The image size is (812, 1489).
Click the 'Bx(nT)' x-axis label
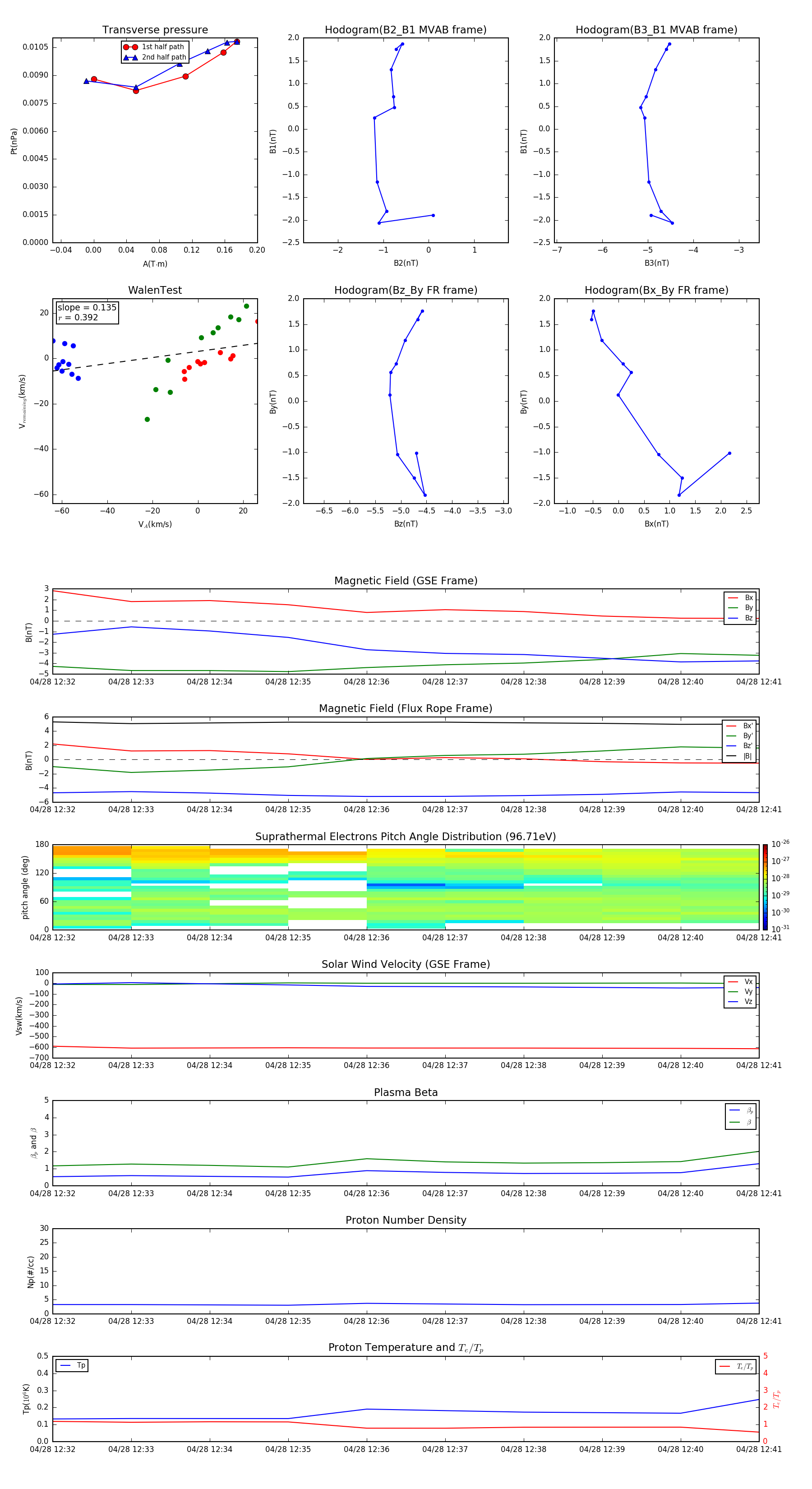656,524
